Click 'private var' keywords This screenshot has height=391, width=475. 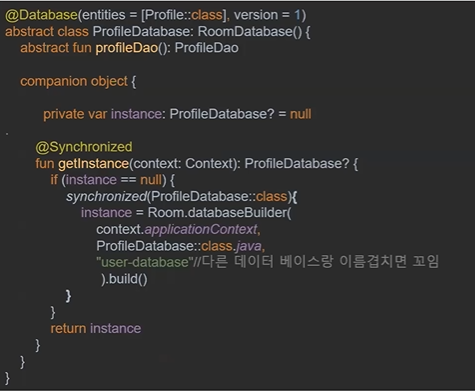click(x=75, y=114)
